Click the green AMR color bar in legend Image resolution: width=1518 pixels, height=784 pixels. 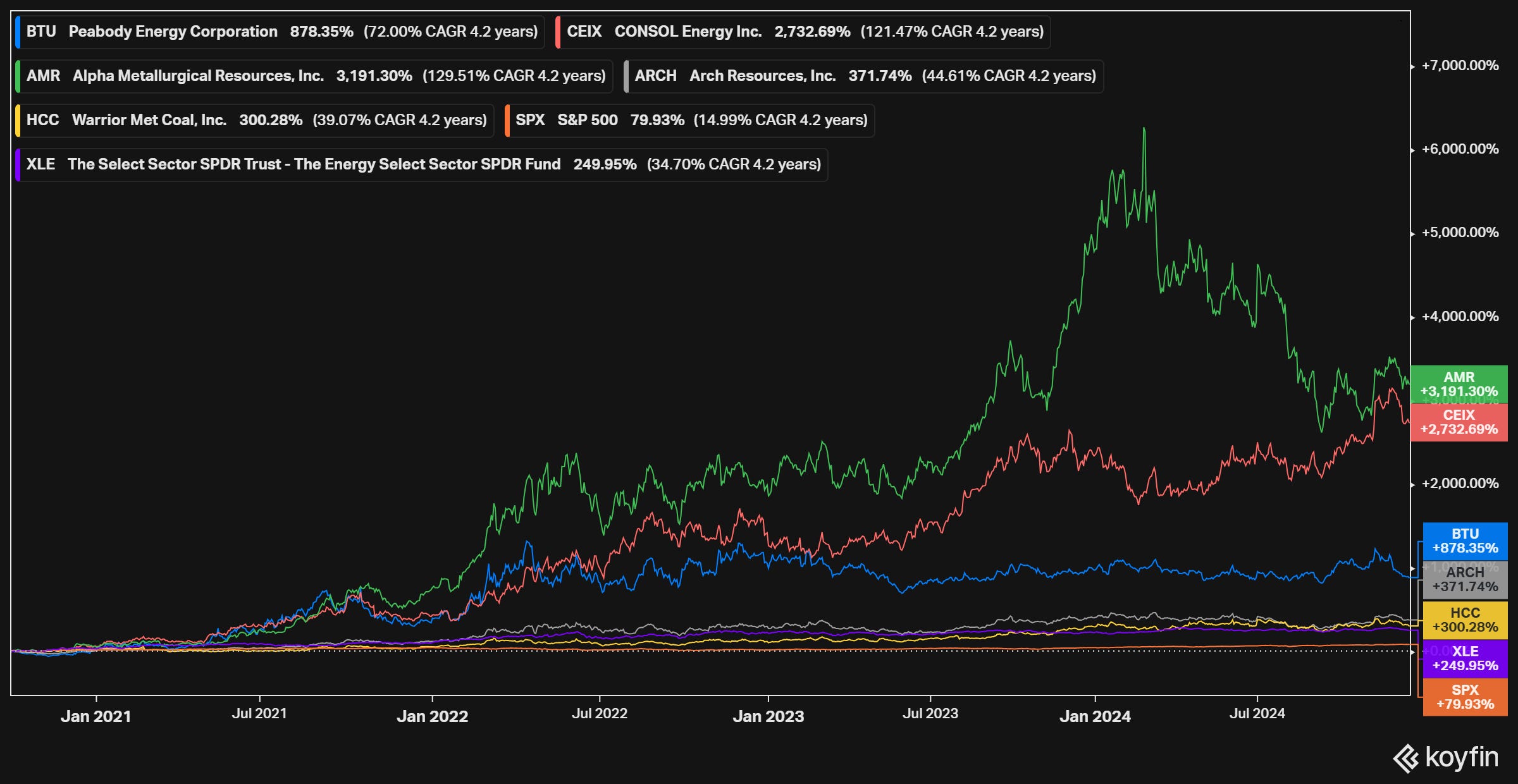tap(18, 76)
